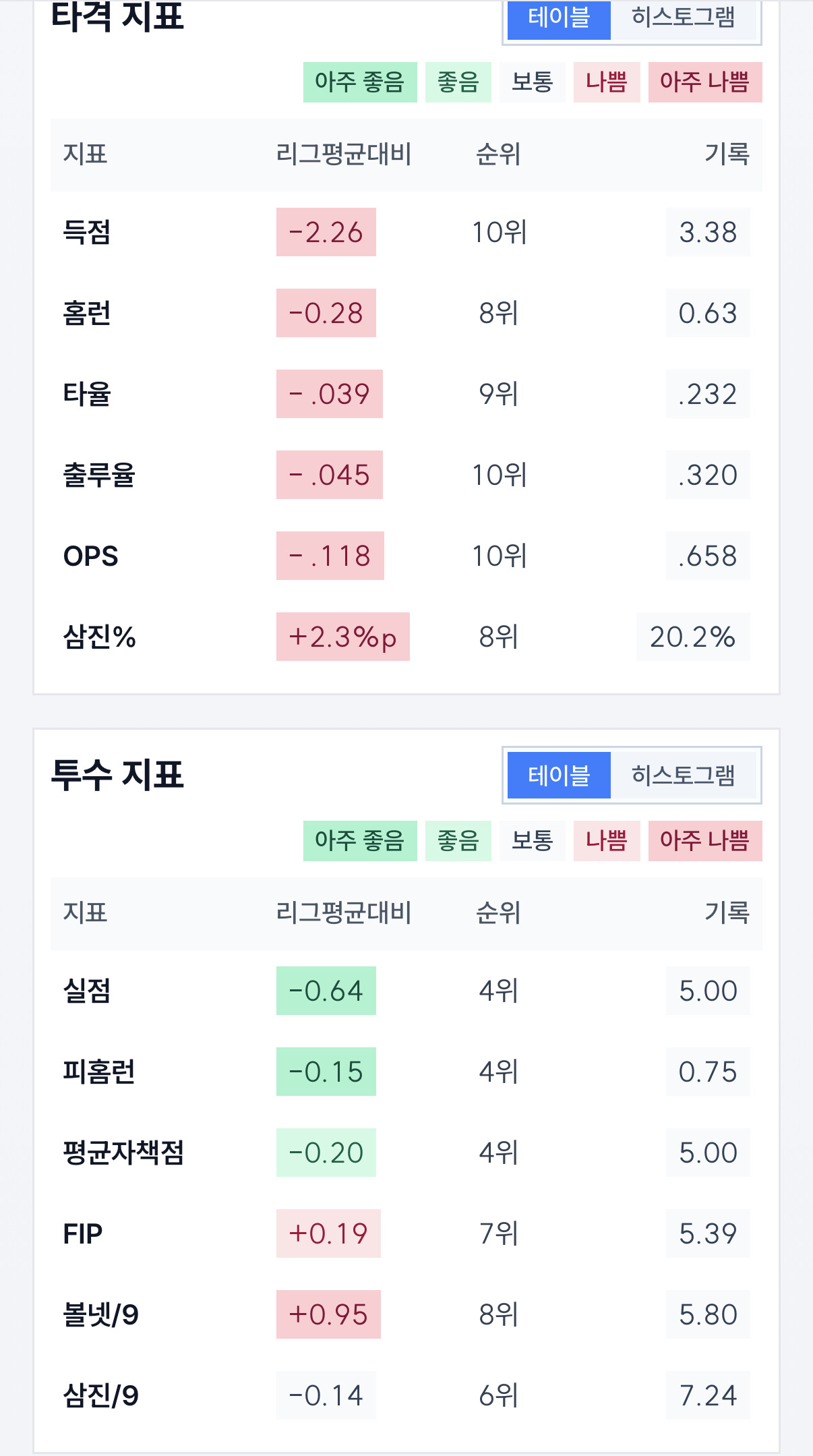This screenshot has height=1456, width=813.
Task: Click the OPS record value .658
Action: [x=708, y=556]
